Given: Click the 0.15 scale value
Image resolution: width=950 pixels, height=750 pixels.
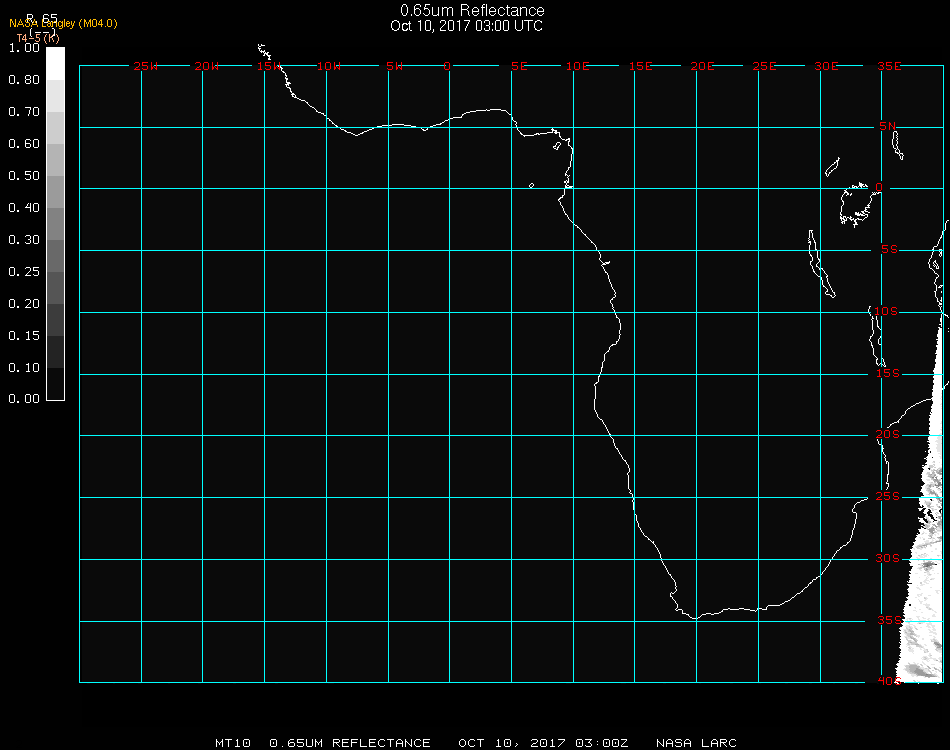Looking at the screenshot, I should [x=24, y=336].
